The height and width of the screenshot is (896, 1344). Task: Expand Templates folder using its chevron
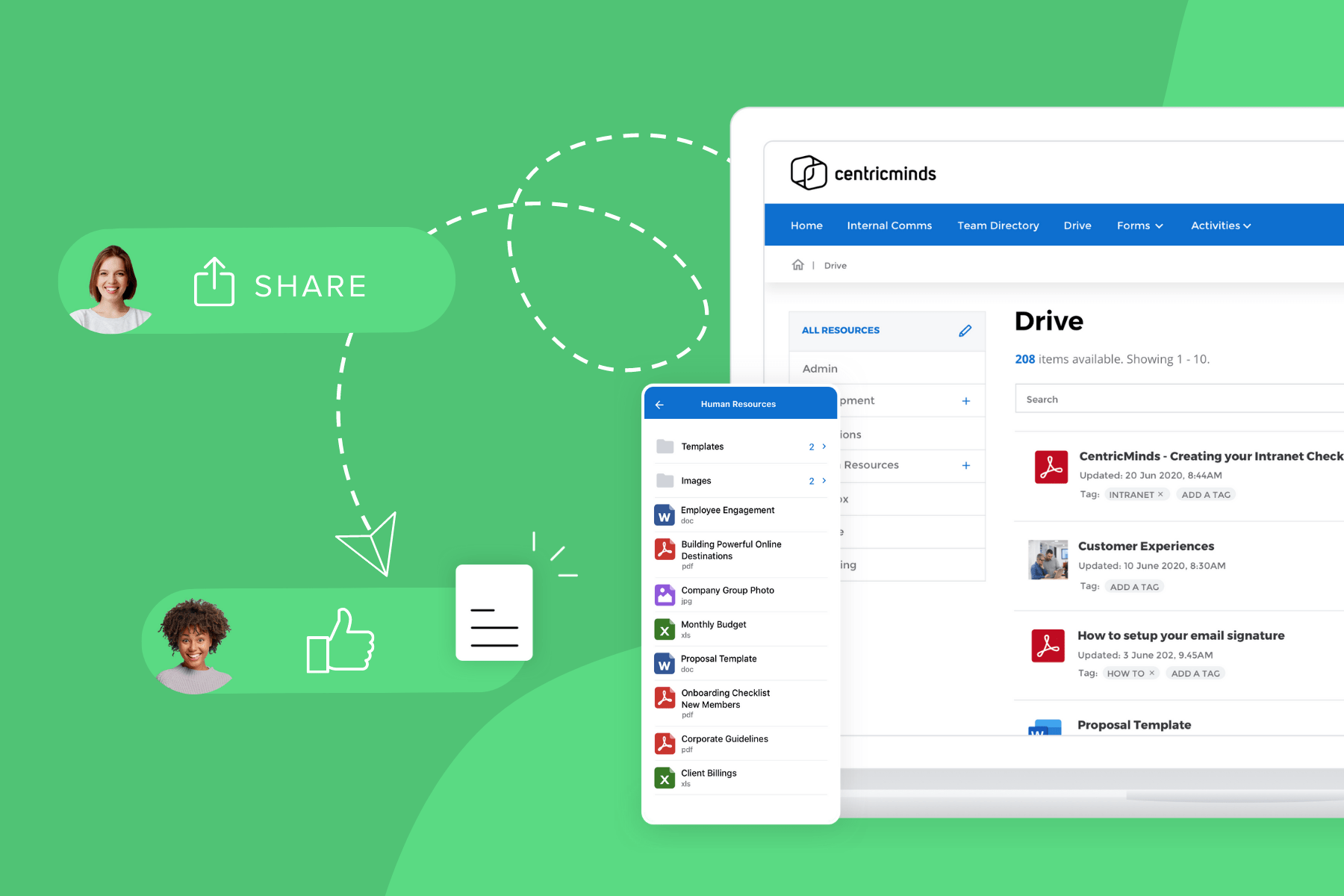click(x=824, y=447)
